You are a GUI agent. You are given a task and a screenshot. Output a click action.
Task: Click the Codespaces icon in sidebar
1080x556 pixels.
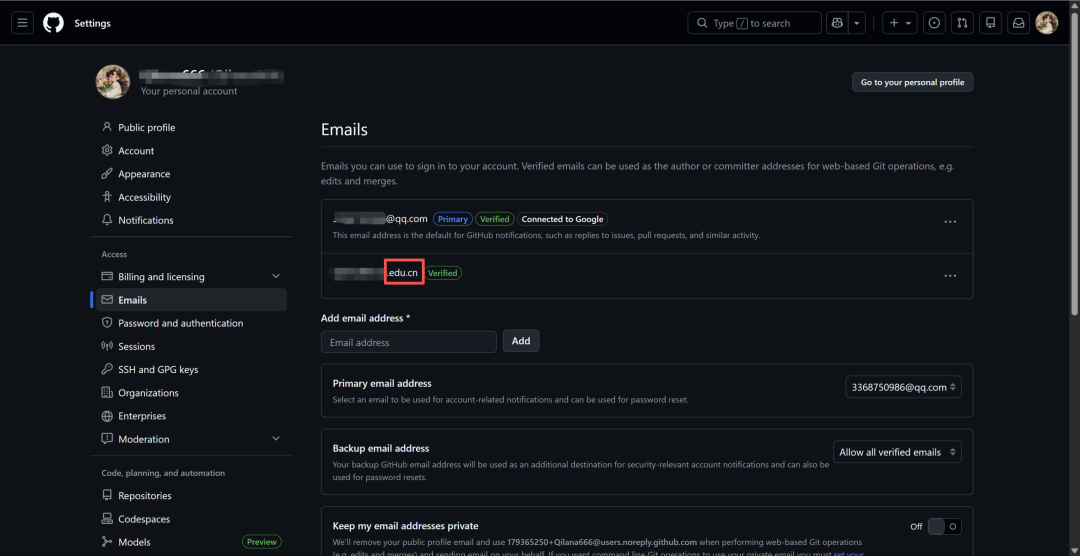point(107,519)
